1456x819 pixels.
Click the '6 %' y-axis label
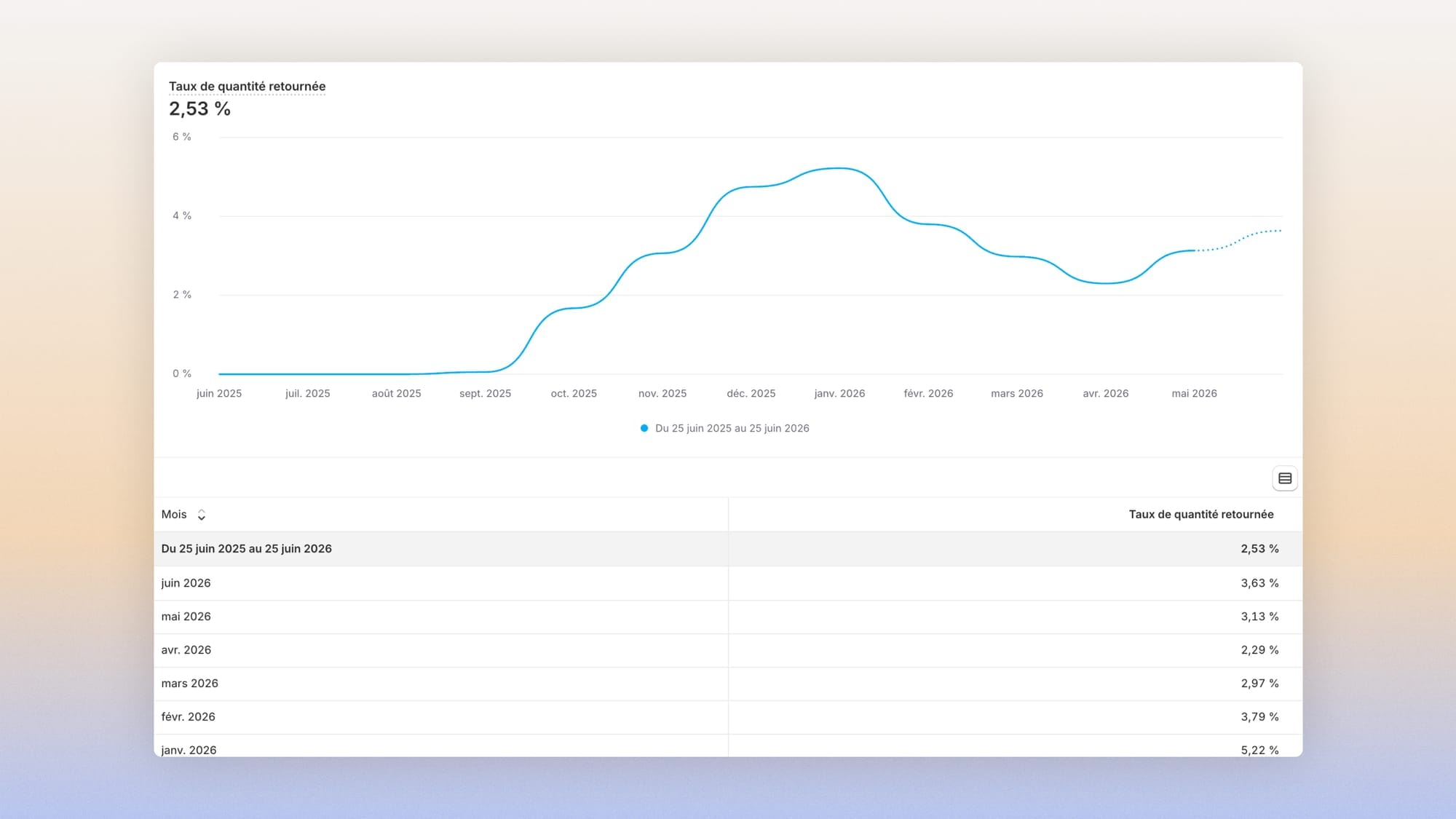click(182, 137)
